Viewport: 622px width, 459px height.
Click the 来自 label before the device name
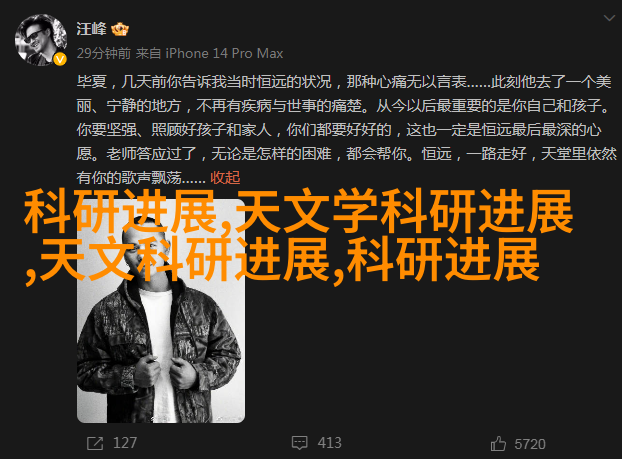[x=148, y=53]
